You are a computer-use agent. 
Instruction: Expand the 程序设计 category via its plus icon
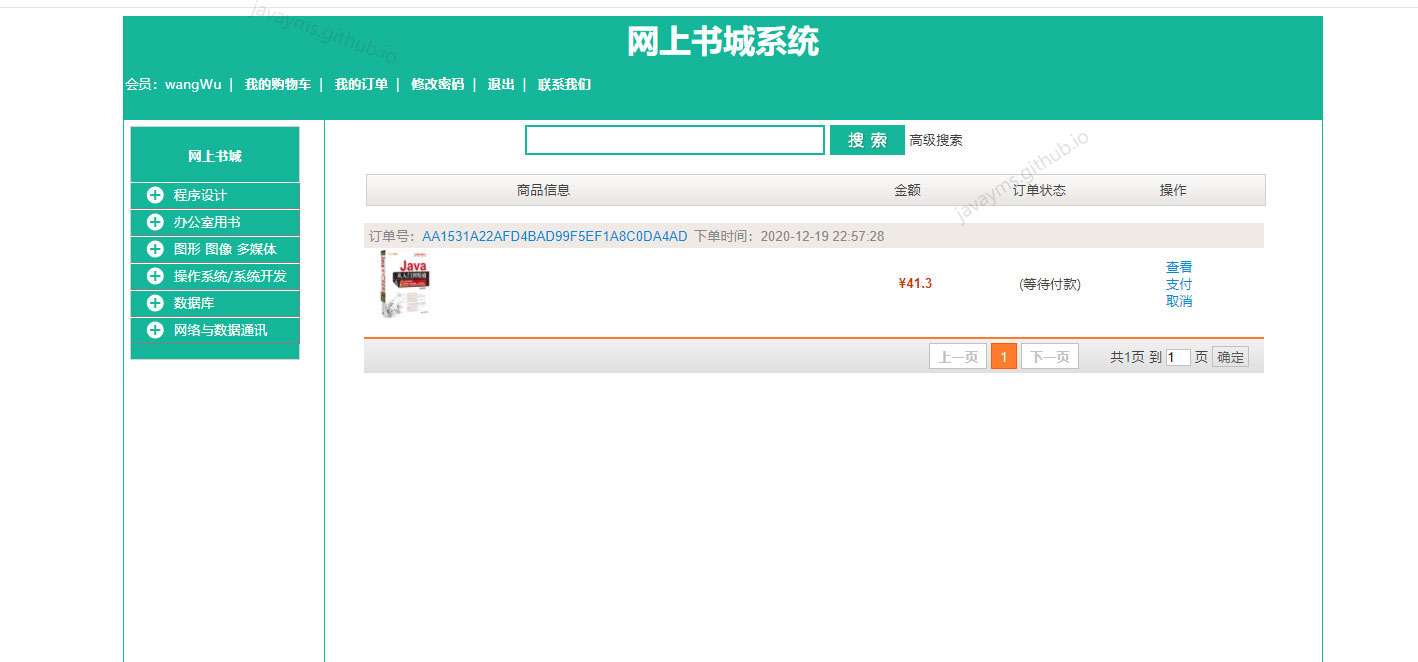155,195
